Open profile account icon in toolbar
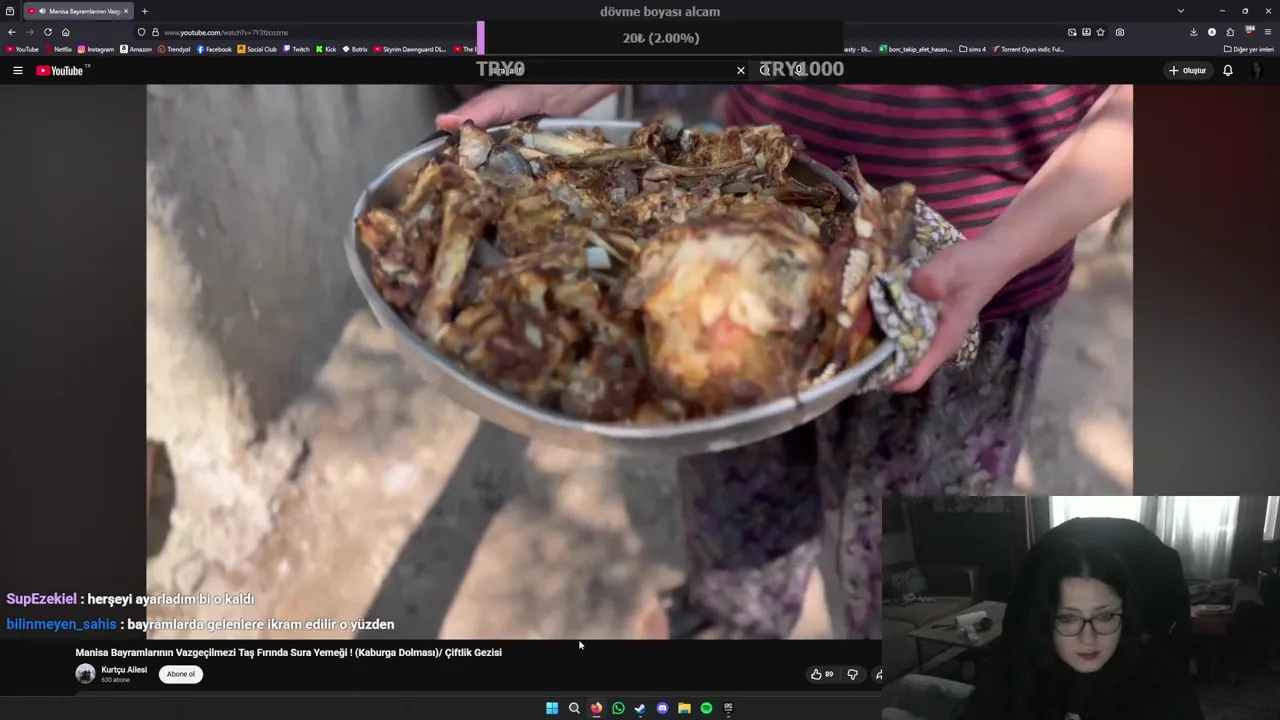This screenshot has width=1280, height=720. pos(1212,32)
